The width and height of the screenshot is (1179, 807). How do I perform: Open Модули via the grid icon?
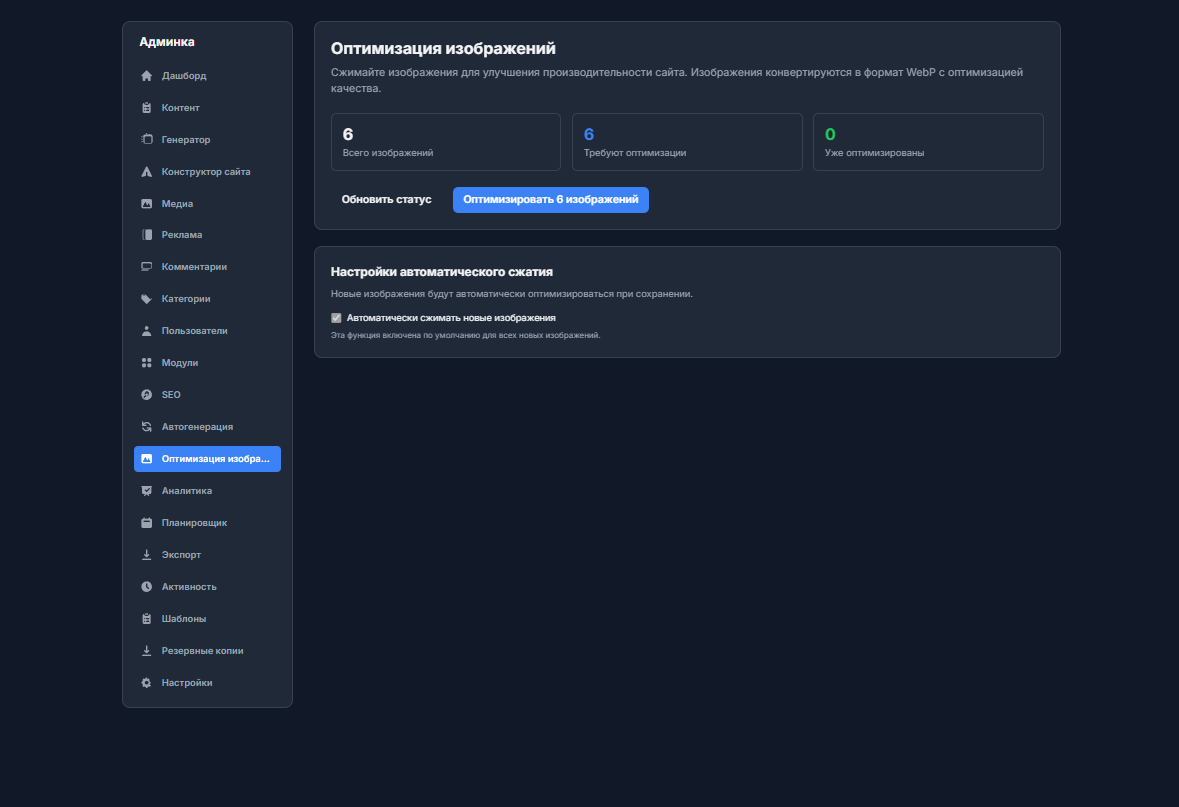(x=146, y=363)
